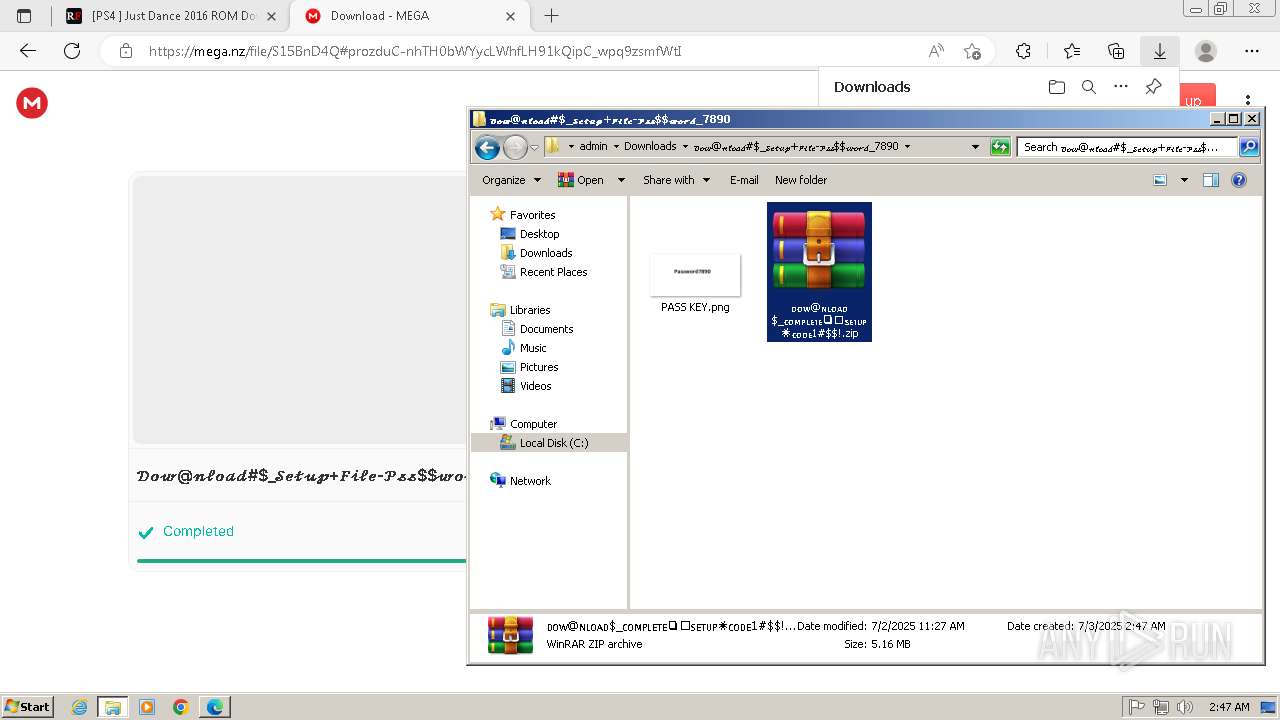Expand address bar previous locations dropdown
Viewport: 1280px width, 720px height.
pos(975,147)
